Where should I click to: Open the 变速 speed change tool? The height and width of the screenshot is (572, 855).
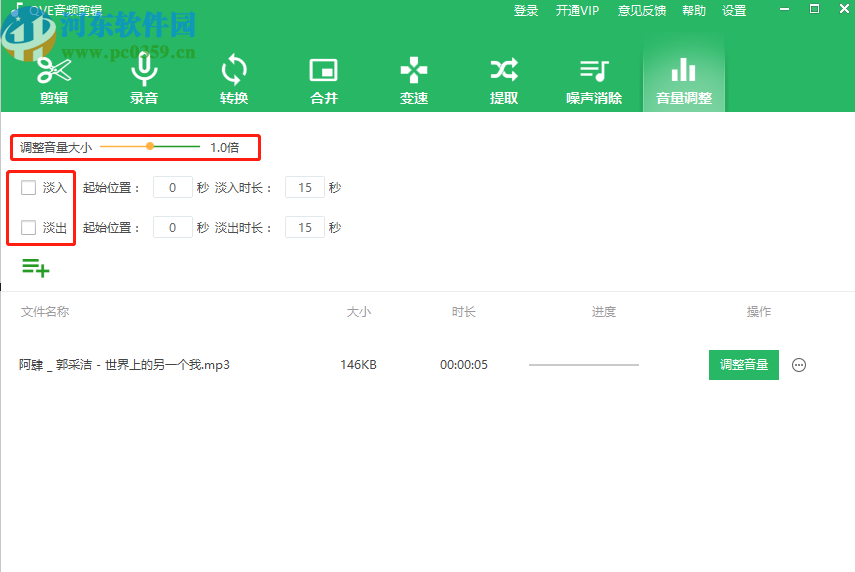click(414, 80)
